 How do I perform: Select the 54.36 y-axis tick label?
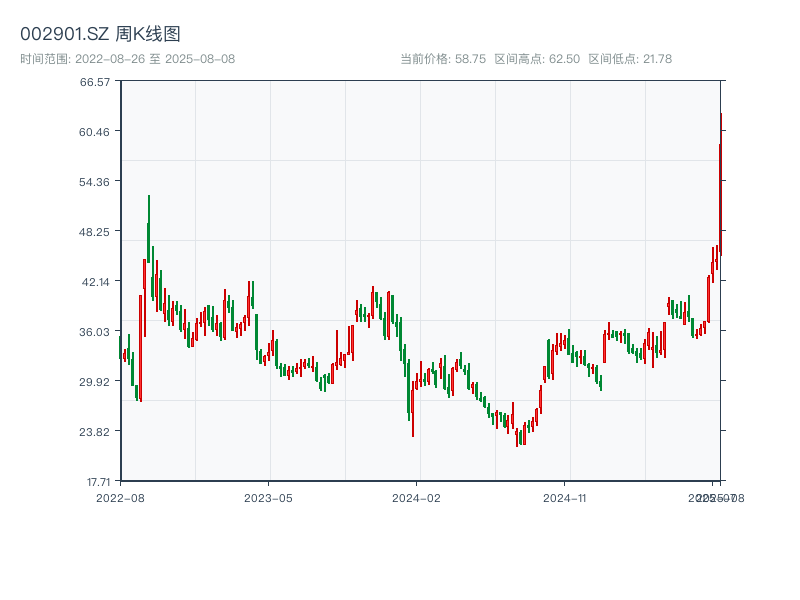pyautogui.click(x=95, y=182)
